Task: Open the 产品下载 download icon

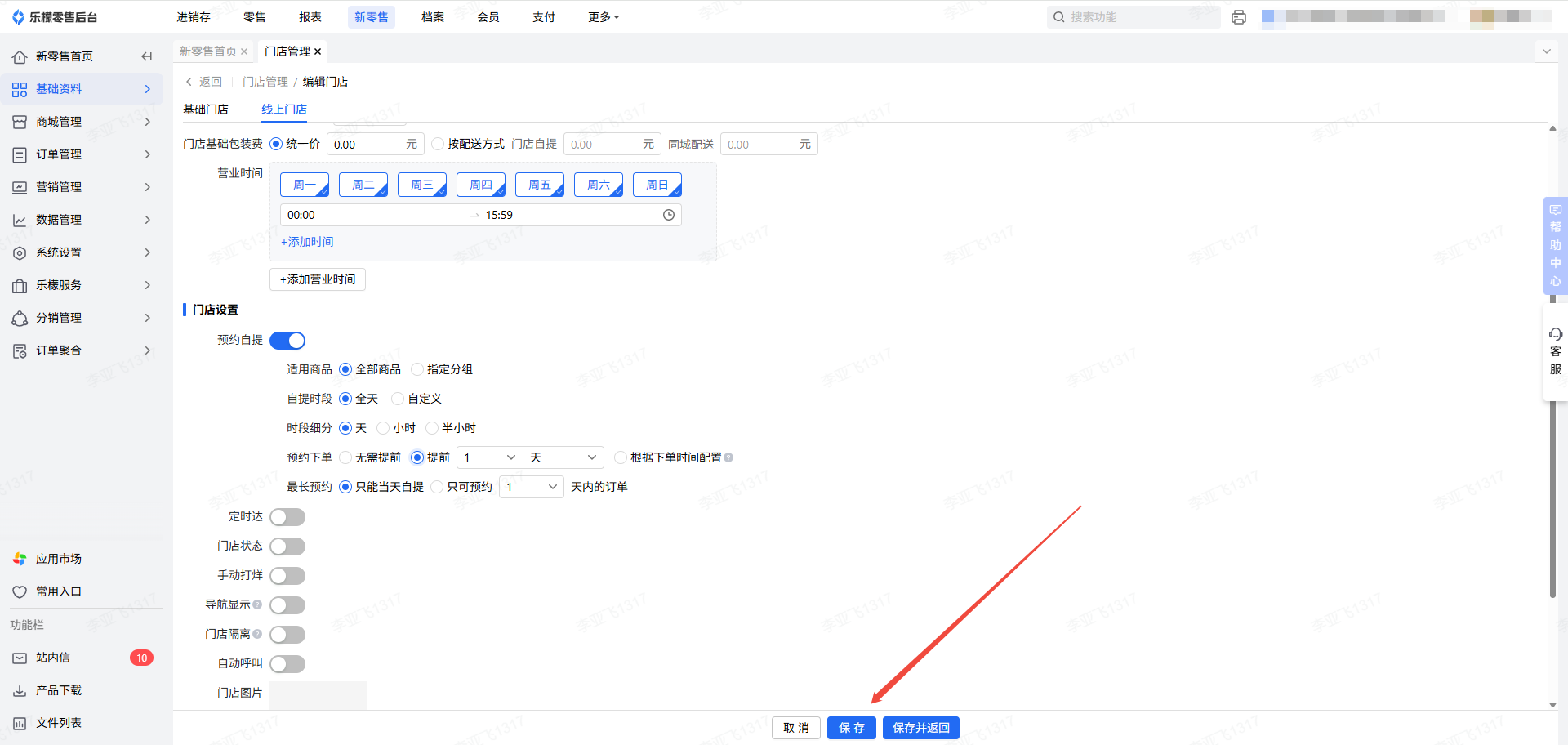Action: (x=20, y=690)
